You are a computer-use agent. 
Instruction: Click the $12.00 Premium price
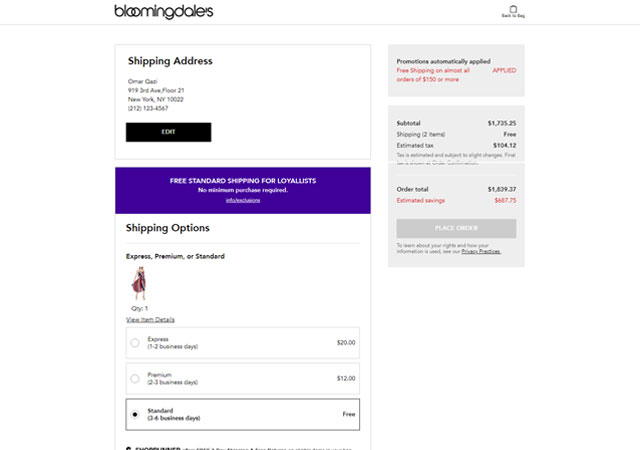coord(346,379)
